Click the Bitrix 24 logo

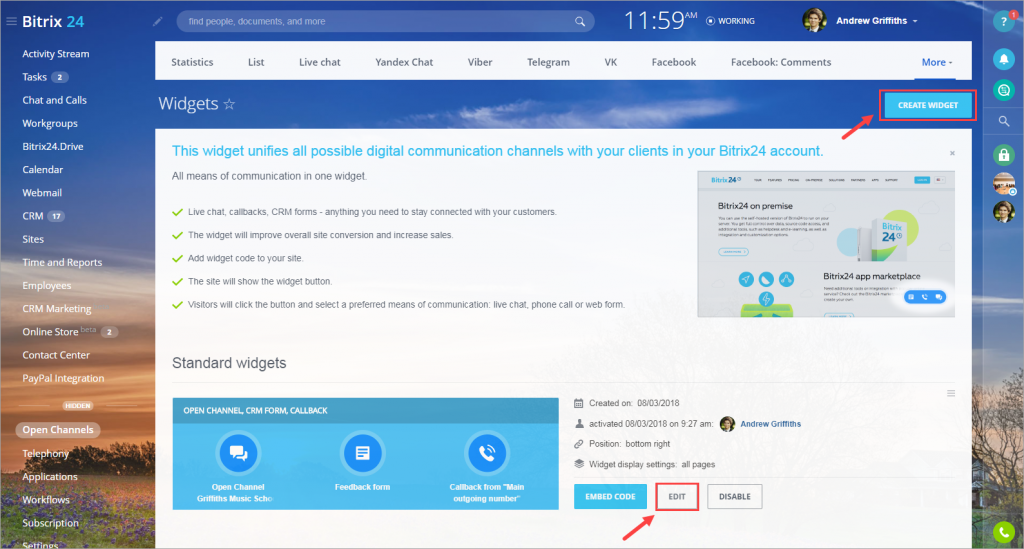53,22
